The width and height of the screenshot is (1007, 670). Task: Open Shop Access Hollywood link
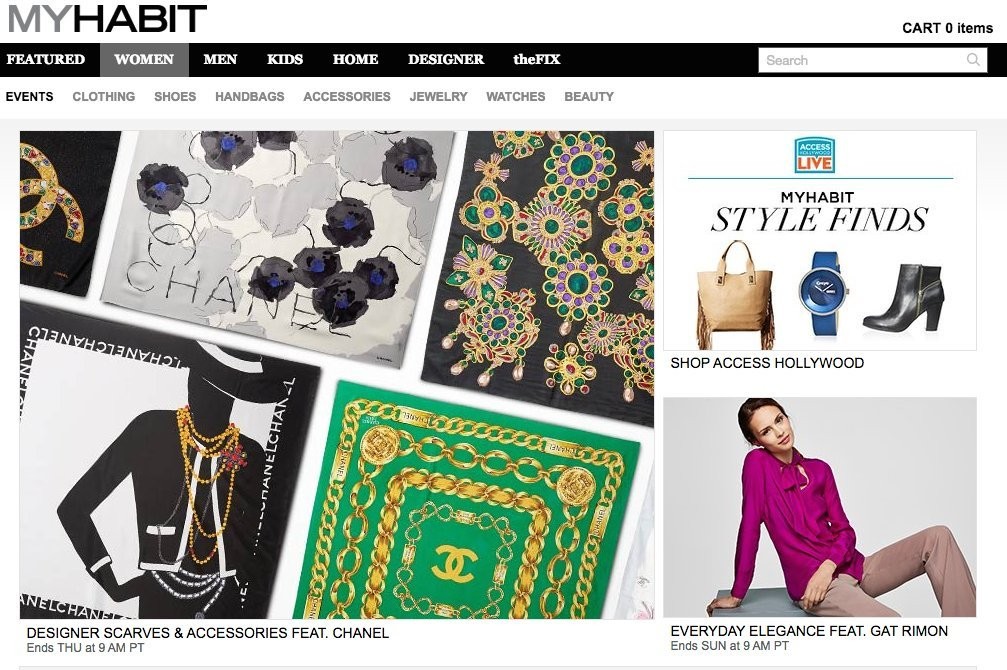click(x=767, y=363)
